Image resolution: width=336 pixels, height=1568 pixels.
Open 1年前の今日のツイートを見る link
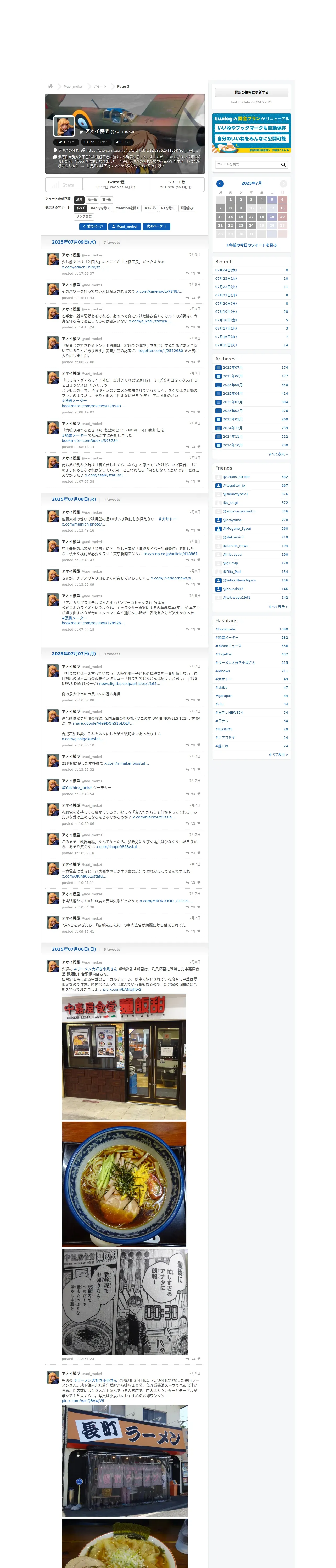click(251, 245)
